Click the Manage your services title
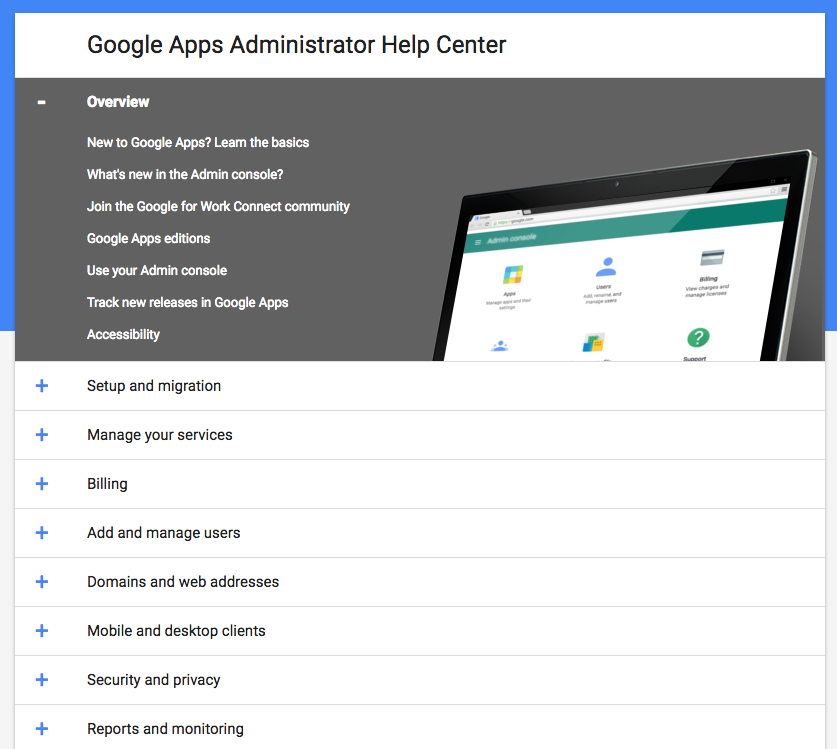The height and width of the screenshot is (749, 837). click(x=160, y=435)
